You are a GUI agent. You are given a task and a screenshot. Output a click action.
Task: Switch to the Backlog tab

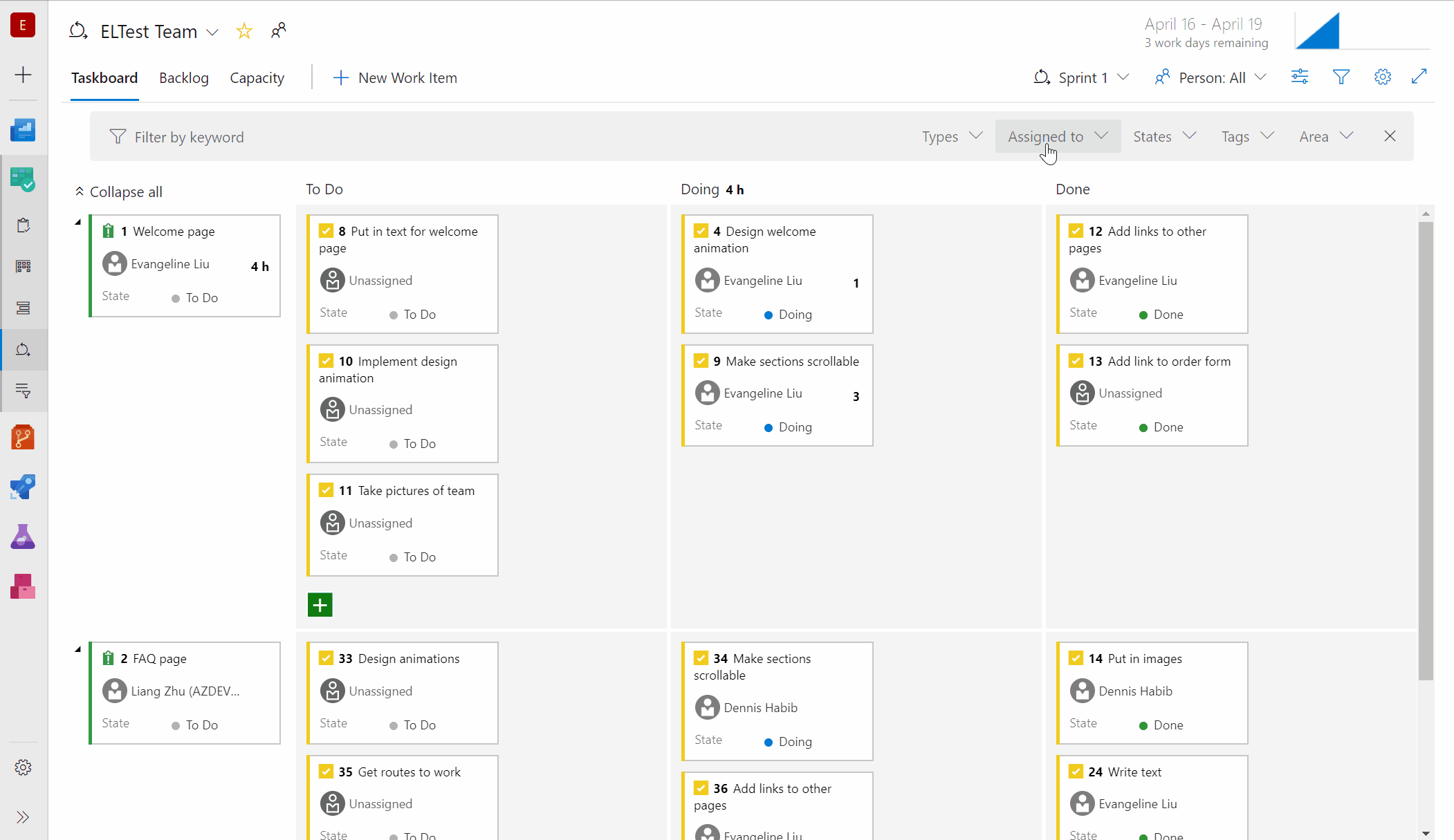[x=183, y=77]
